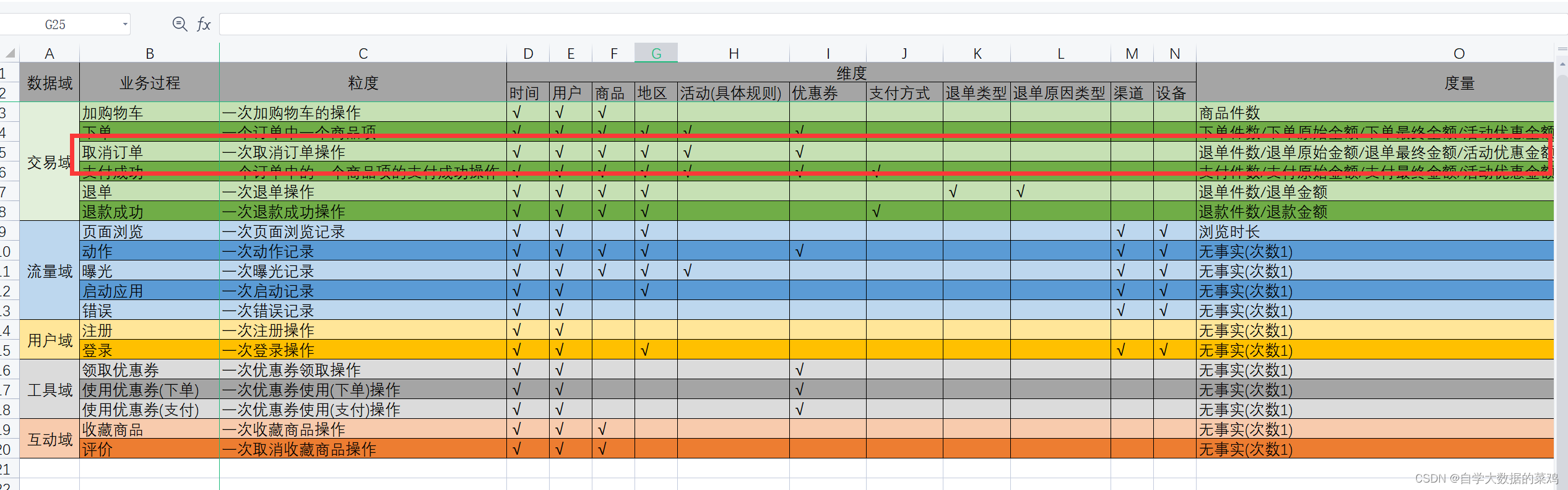This screenshot has width=1568, height=490.
Task: Click the 流量域 merged cell
Action: tap(50, 270)
